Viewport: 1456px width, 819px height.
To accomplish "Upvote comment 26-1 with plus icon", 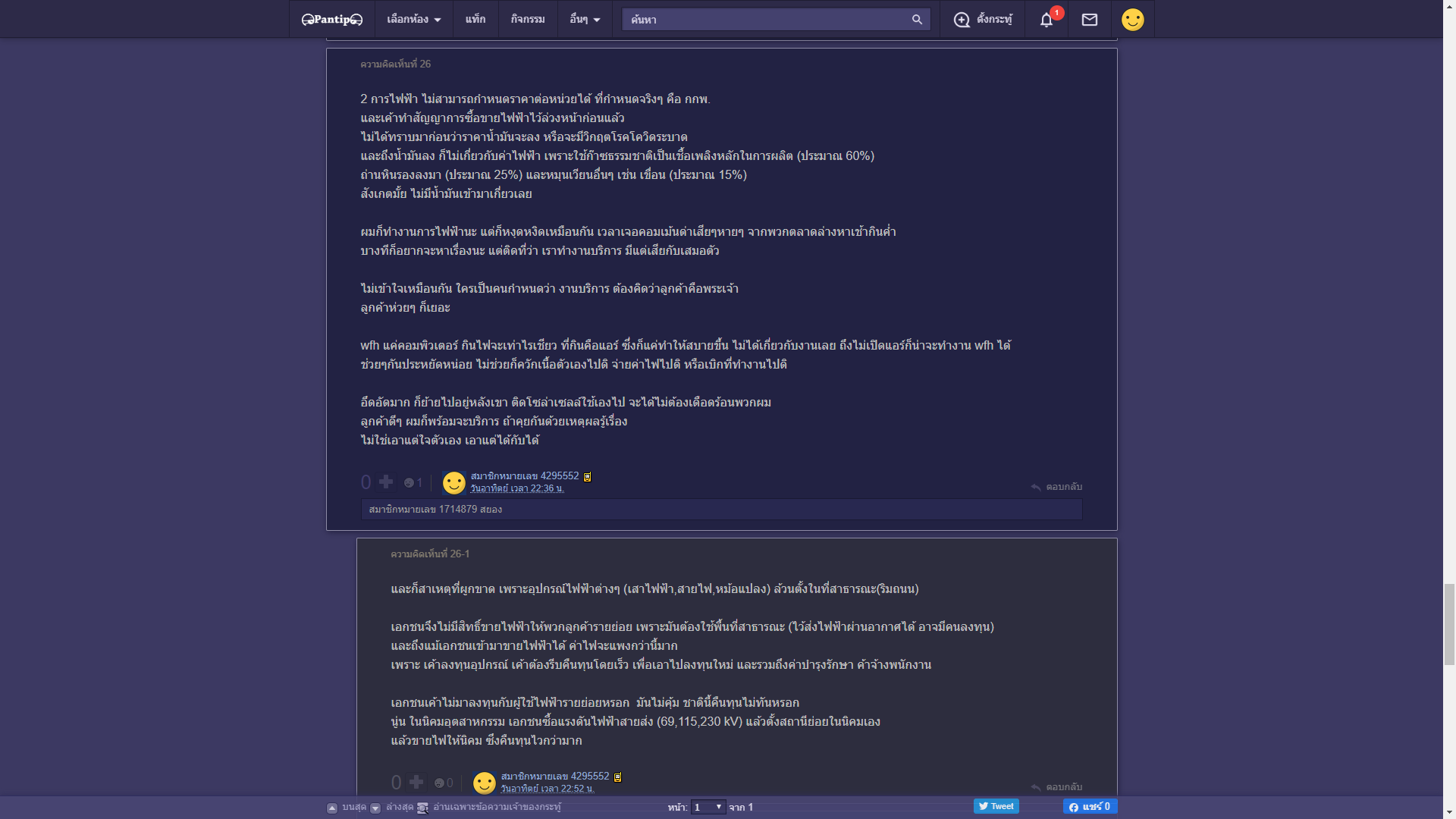I will coord(416,782).
